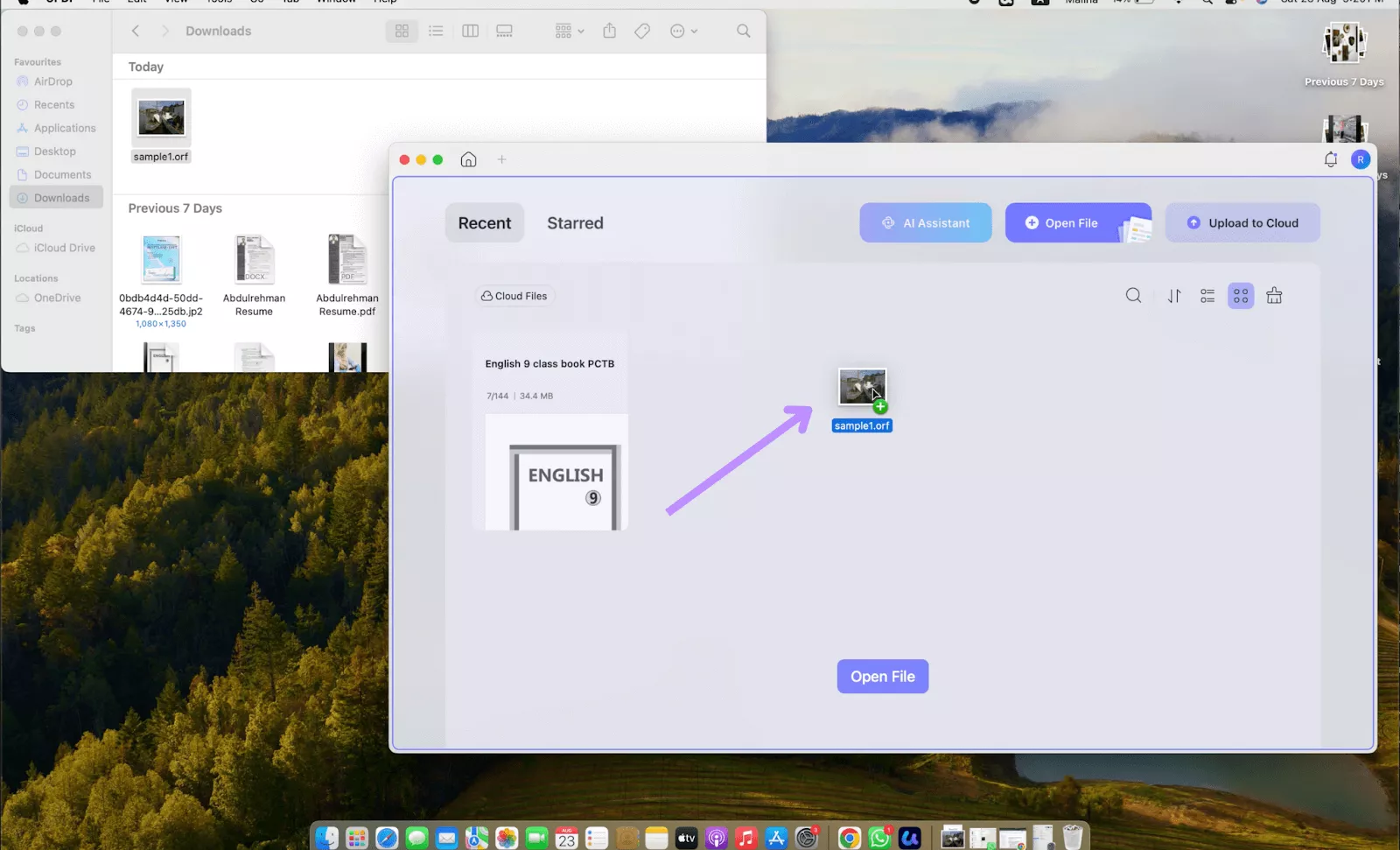Click the Home icon in UPDF's tab bar

[468, 159]
